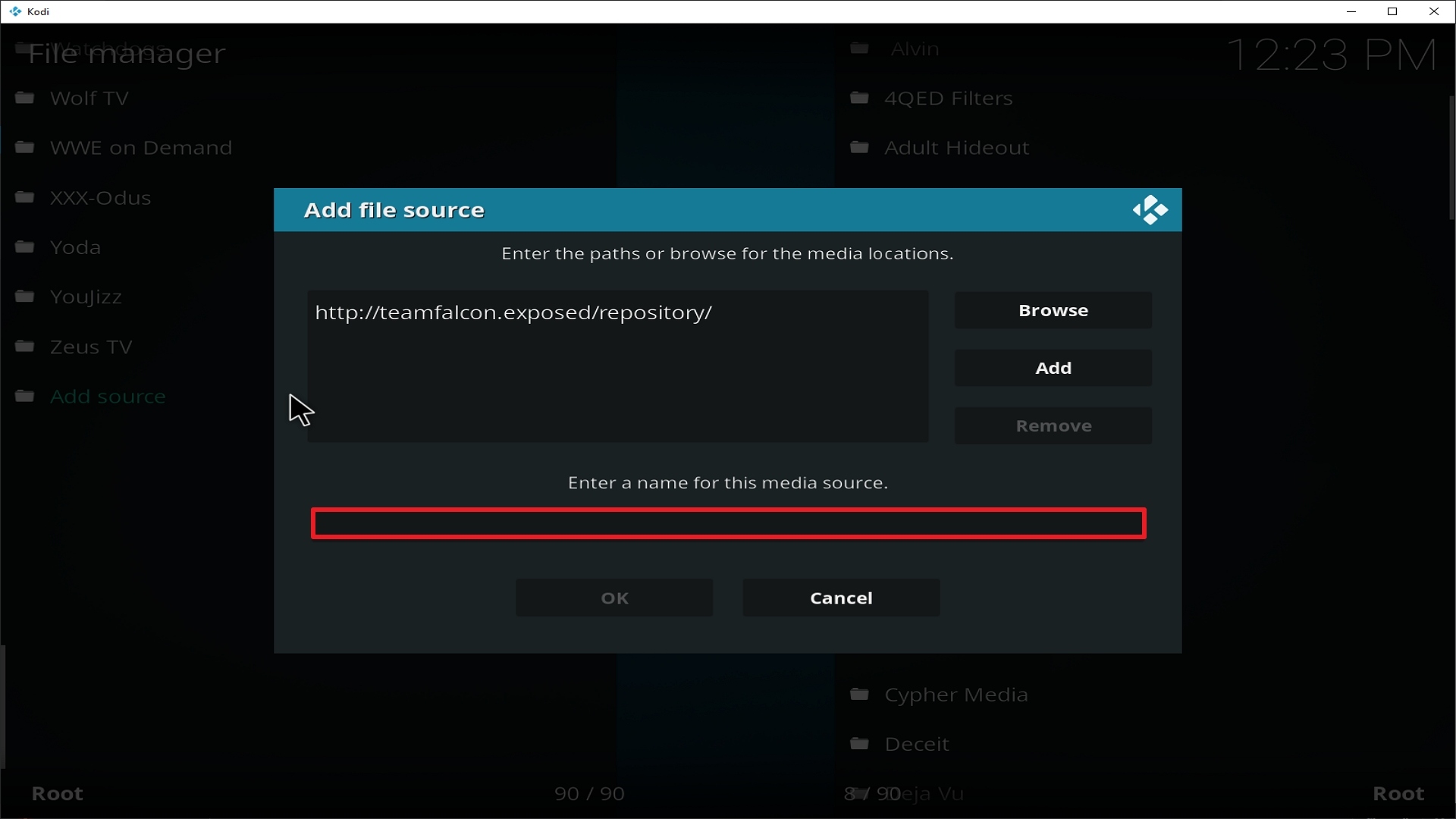Open the YouJizz folder icon
Screen dimensions: 1456x819
24,297
